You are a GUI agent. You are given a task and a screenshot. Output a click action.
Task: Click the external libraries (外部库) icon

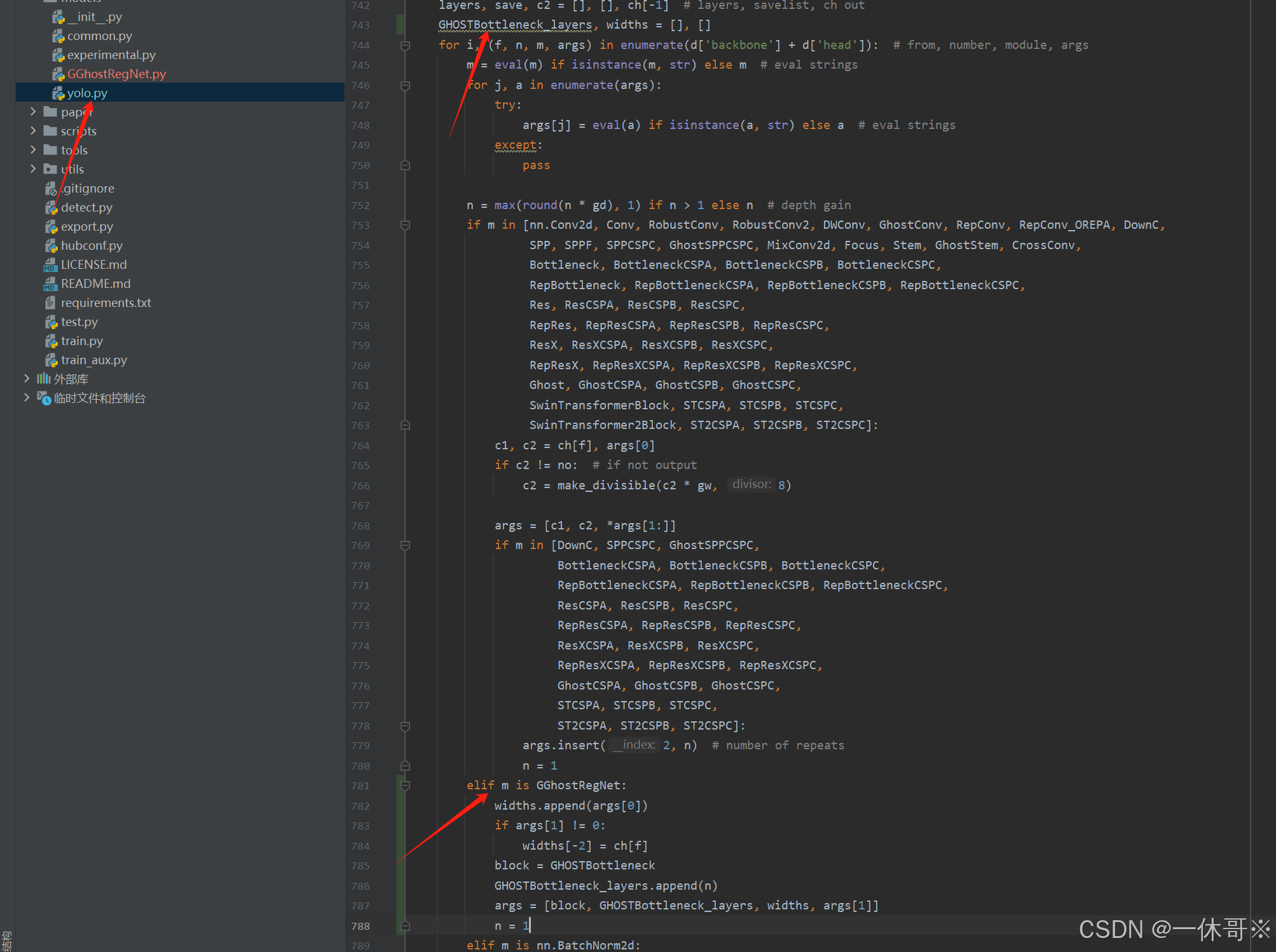tap(43, 379)
